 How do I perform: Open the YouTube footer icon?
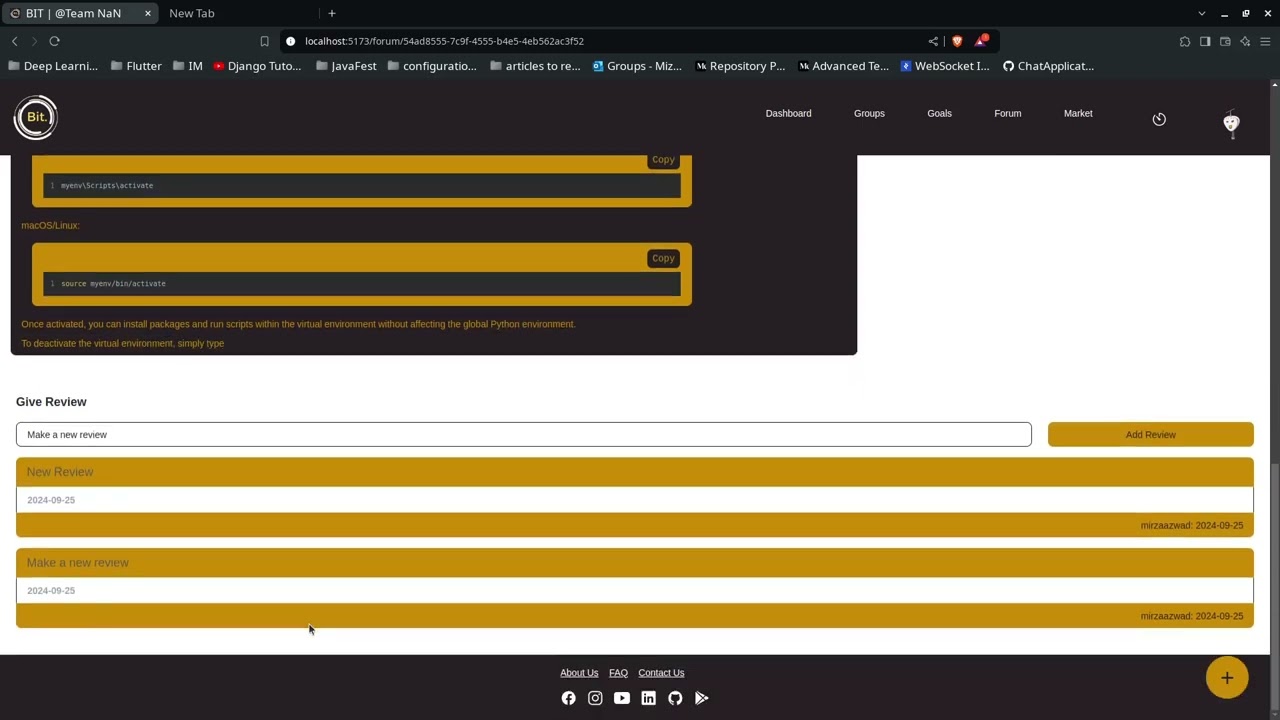pos(622,698)
